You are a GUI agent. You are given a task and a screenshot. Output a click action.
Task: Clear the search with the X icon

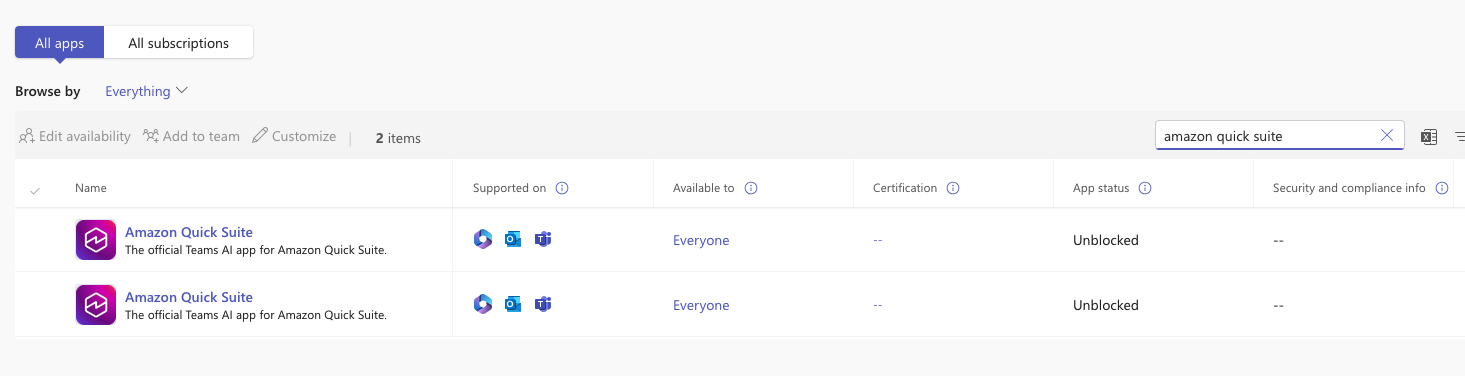pos(1387,136)
